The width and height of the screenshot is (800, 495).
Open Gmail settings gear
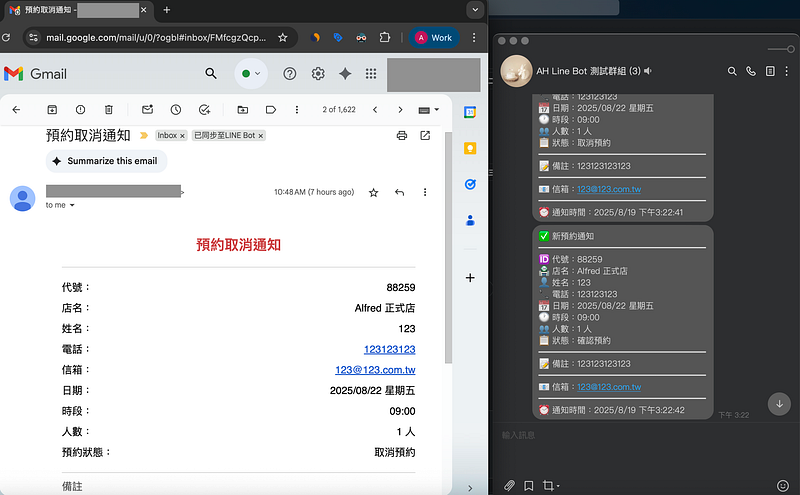point(318,73)
